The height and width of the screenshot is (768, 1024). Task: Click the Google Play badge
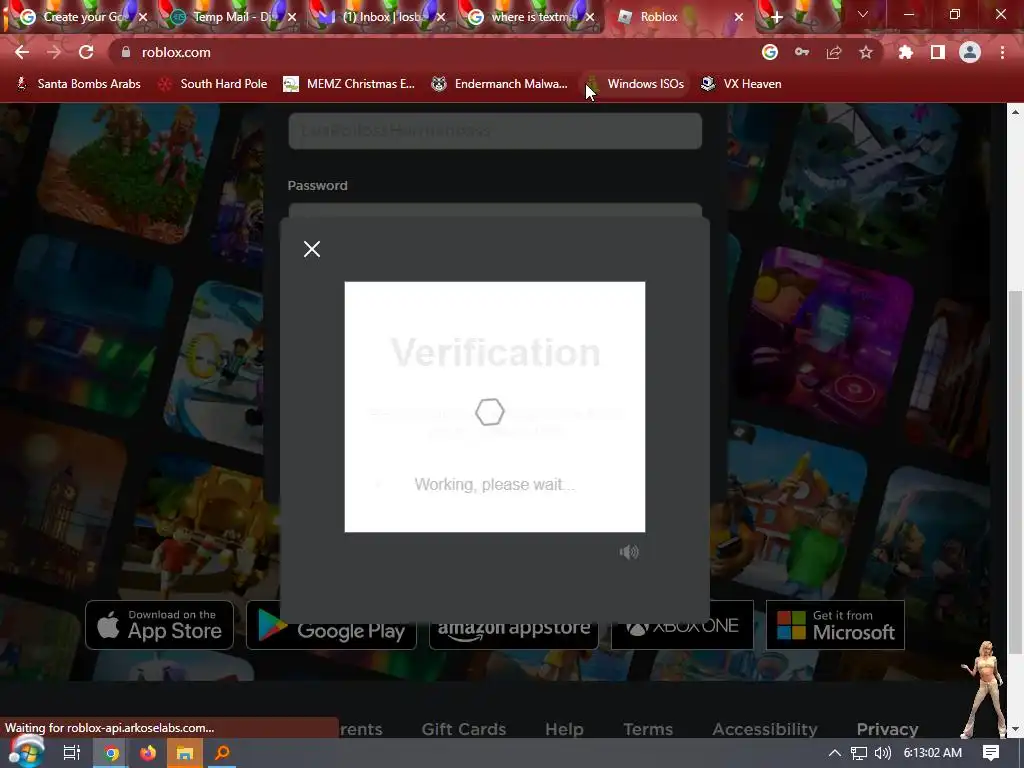click(331, 630)
